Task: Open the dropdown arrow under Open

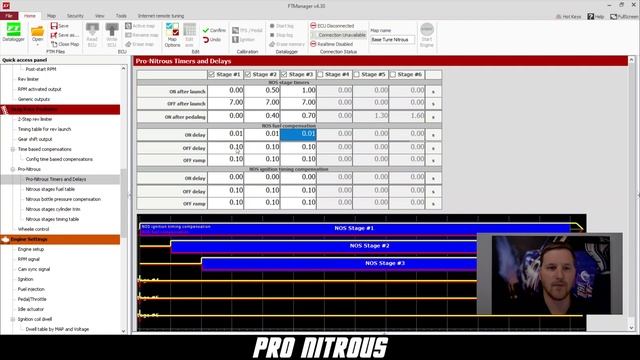Action: click(37, 44)
